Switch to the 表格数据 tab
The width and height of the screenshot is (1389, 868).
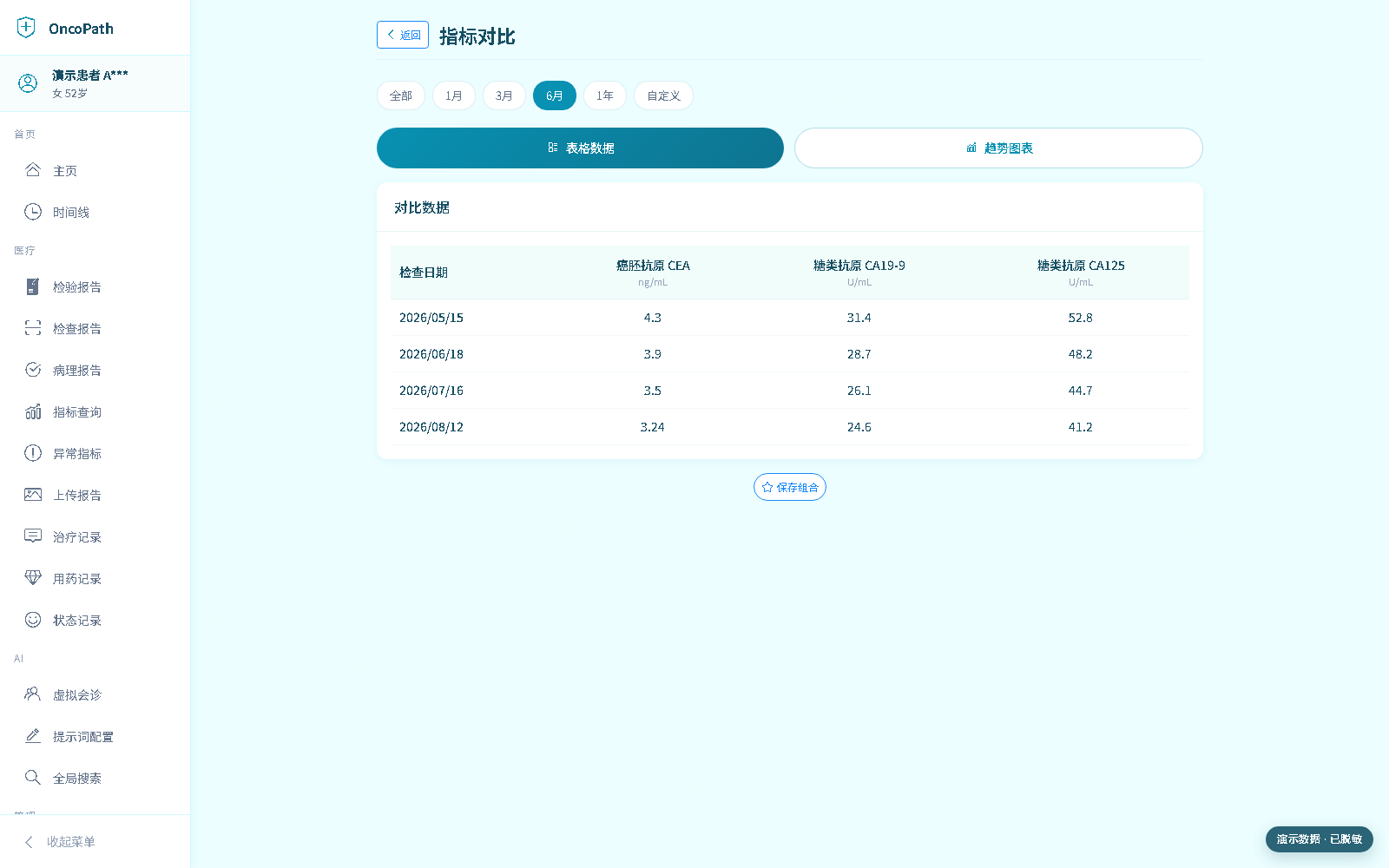580,148
